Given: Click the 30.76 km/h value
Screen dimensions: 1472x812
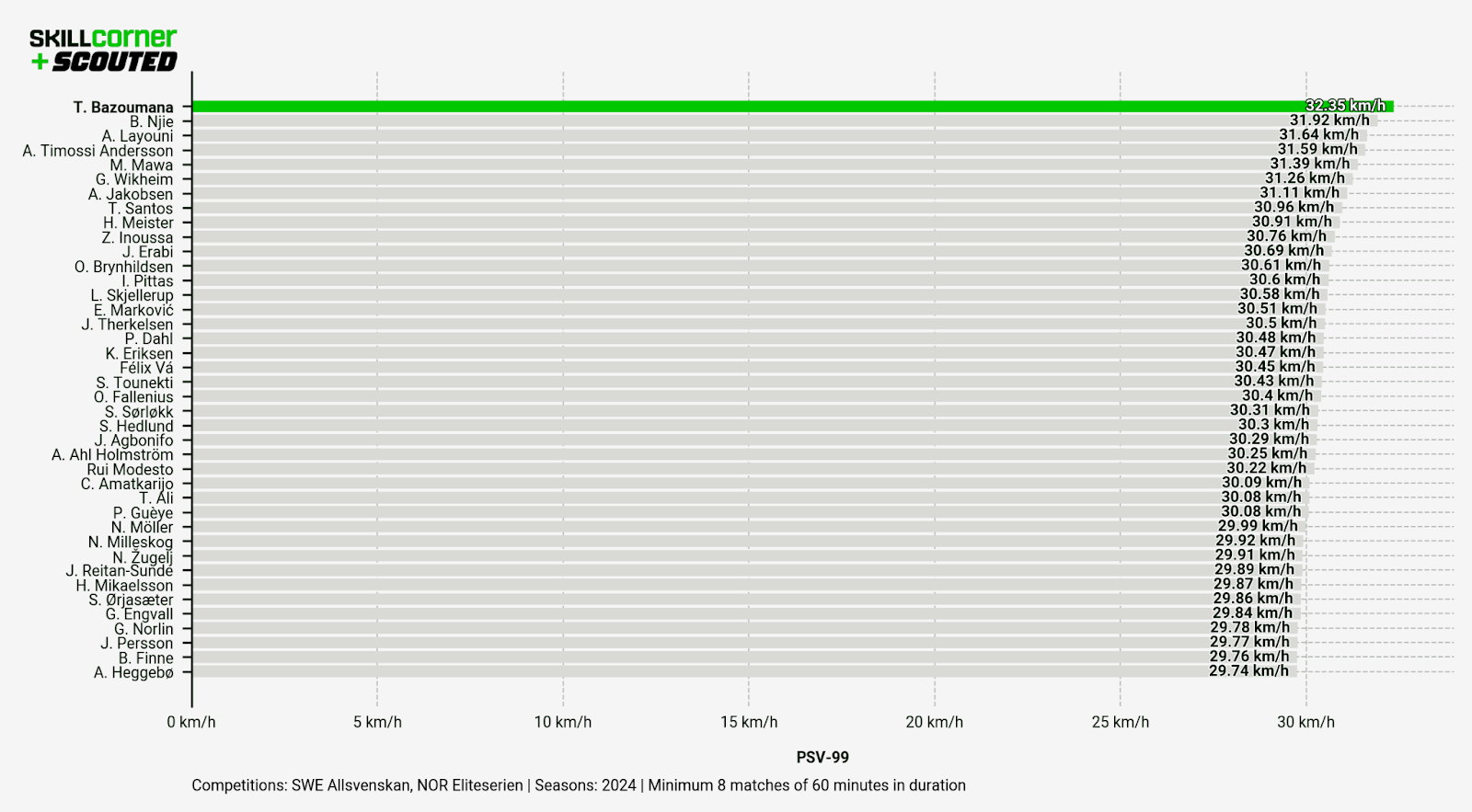Looking at the screenshot, I should (x=1286, y=236).
